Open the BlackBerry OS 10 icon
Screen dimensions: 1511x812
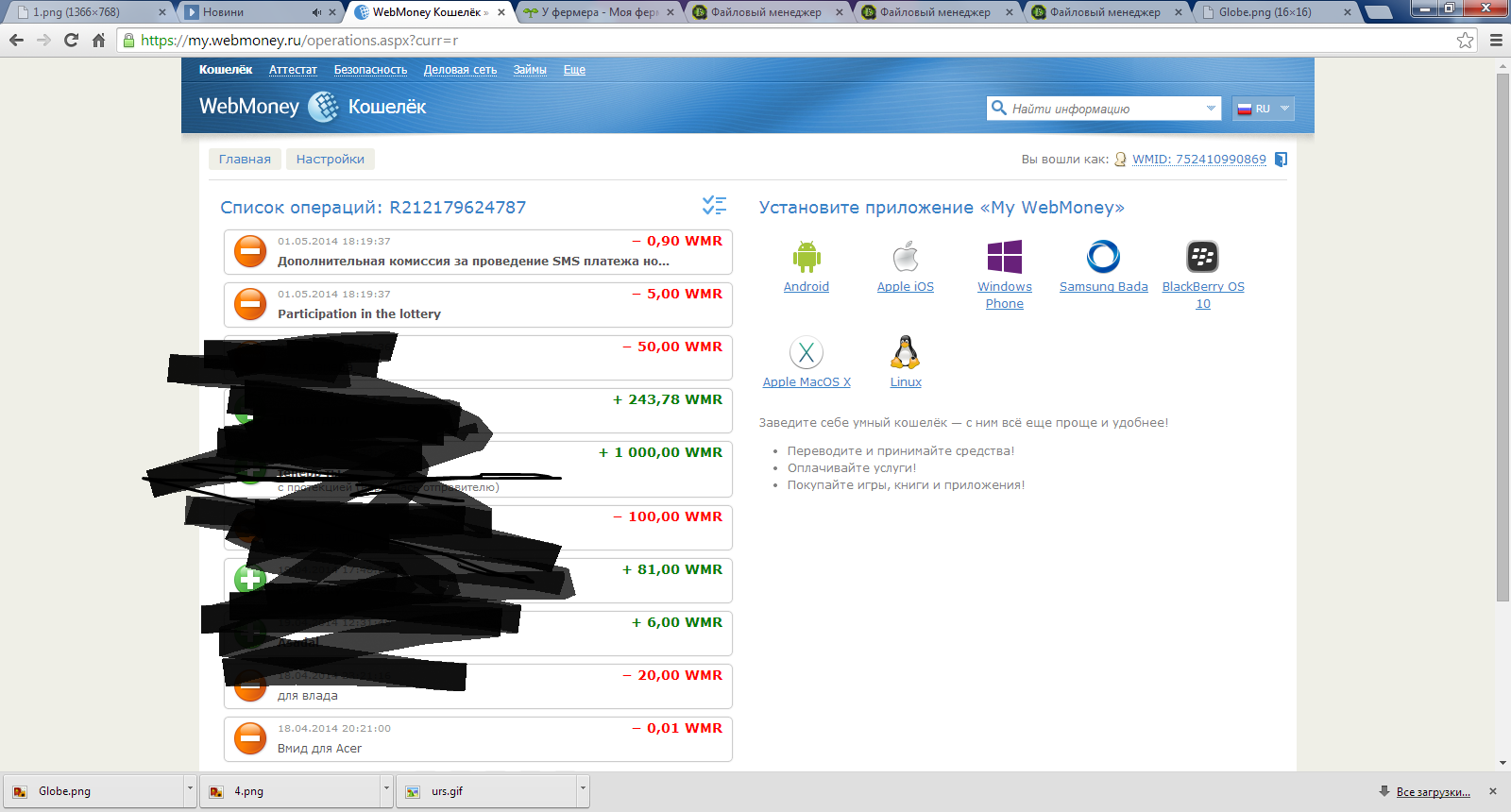click(1202, 257)
